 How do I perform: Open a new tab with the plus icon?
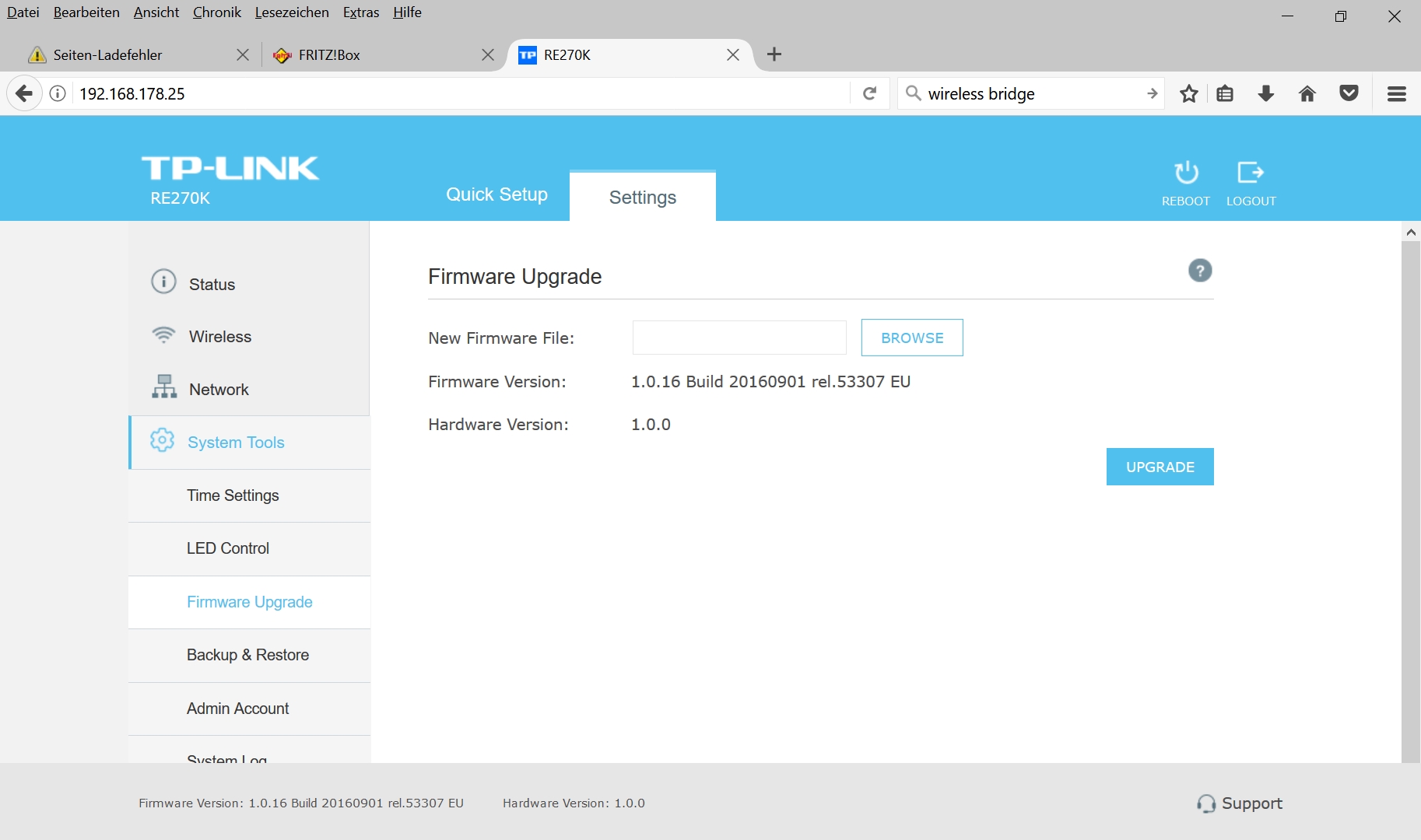[774, 54]
